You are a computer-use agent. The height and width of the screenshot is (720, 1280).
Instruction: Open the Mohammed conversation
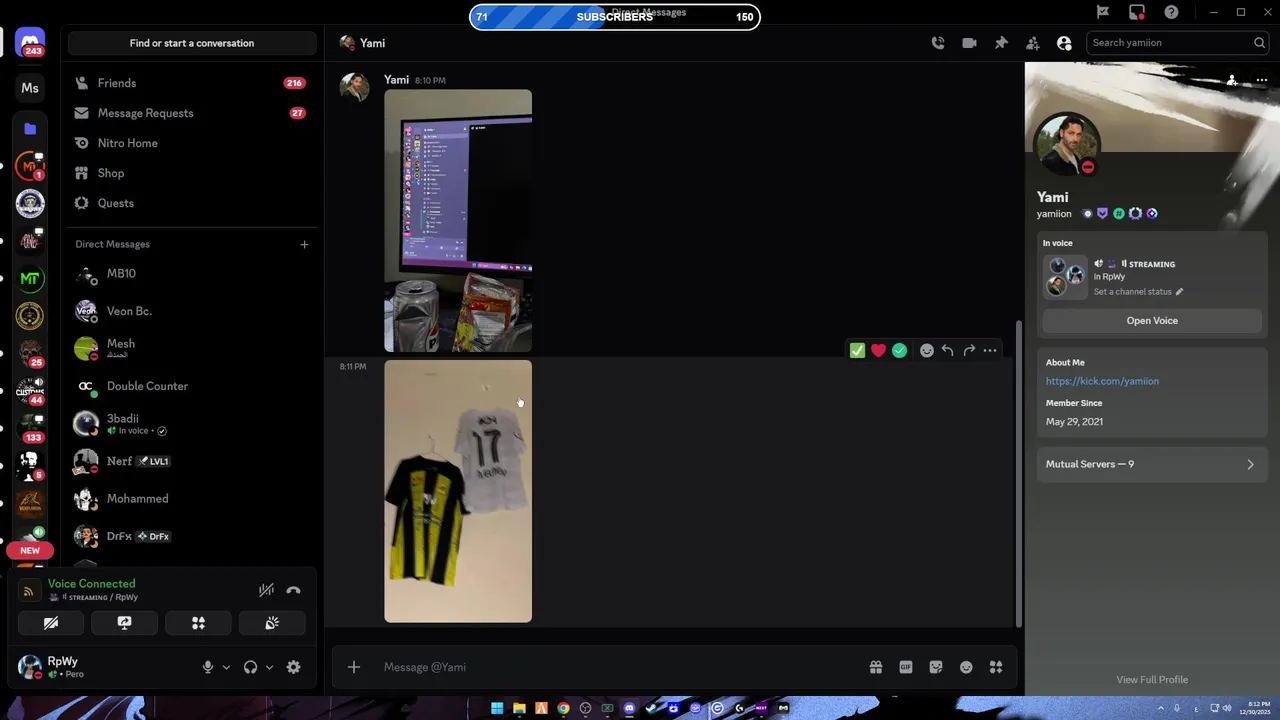pyautogui.click(x=192, y=498)
